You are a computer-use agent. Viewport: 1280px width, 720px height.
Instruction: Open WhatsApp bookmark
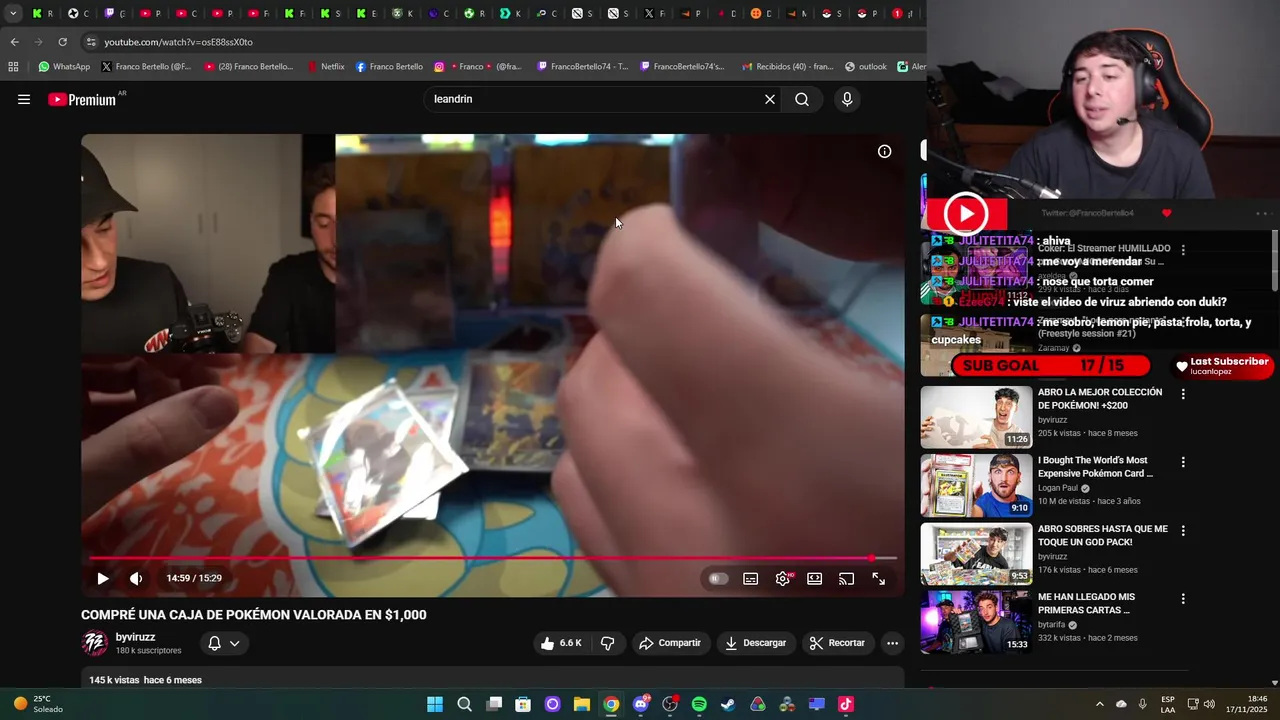[x=64, y=67]
